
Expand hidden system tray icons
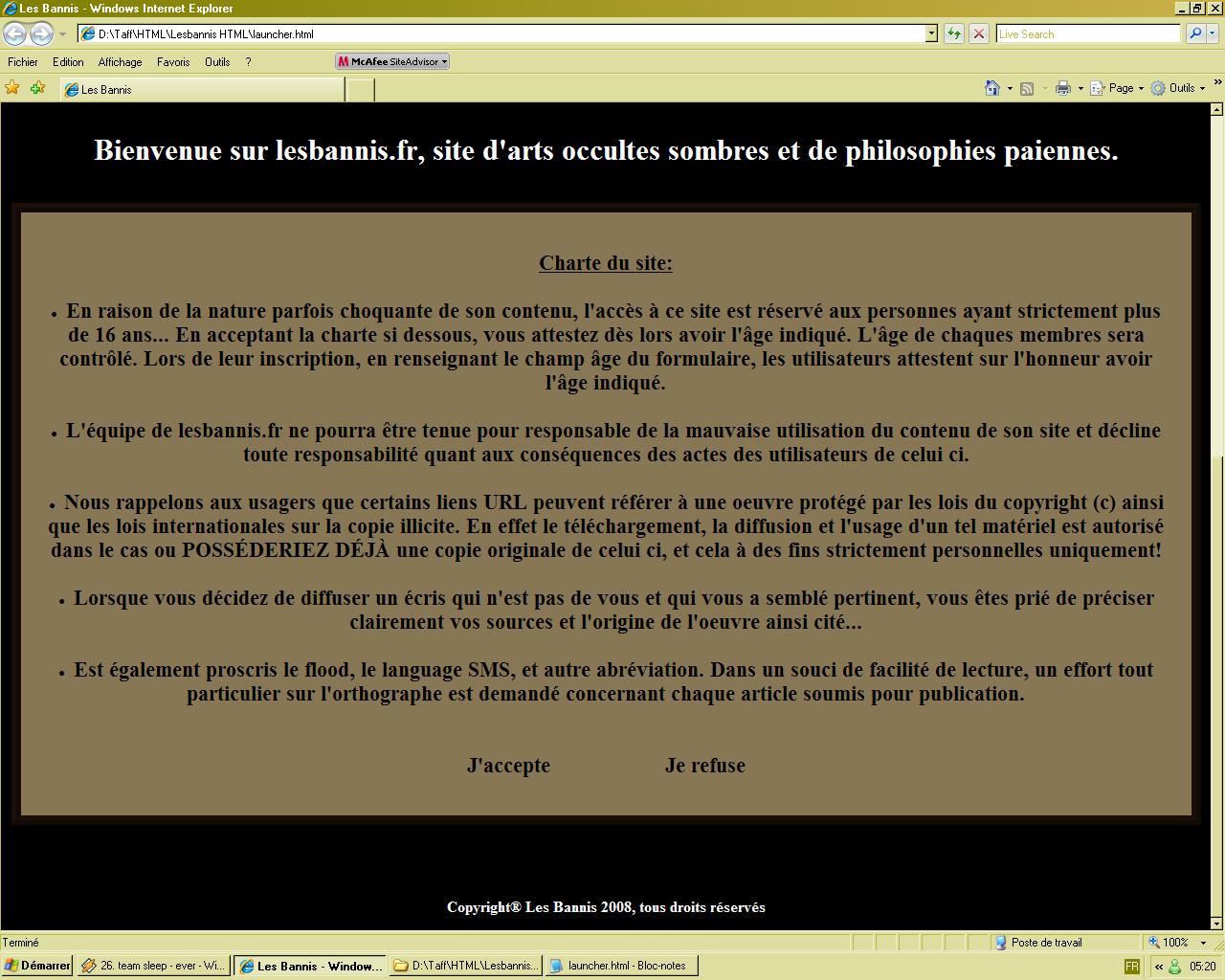(1159, 967)
